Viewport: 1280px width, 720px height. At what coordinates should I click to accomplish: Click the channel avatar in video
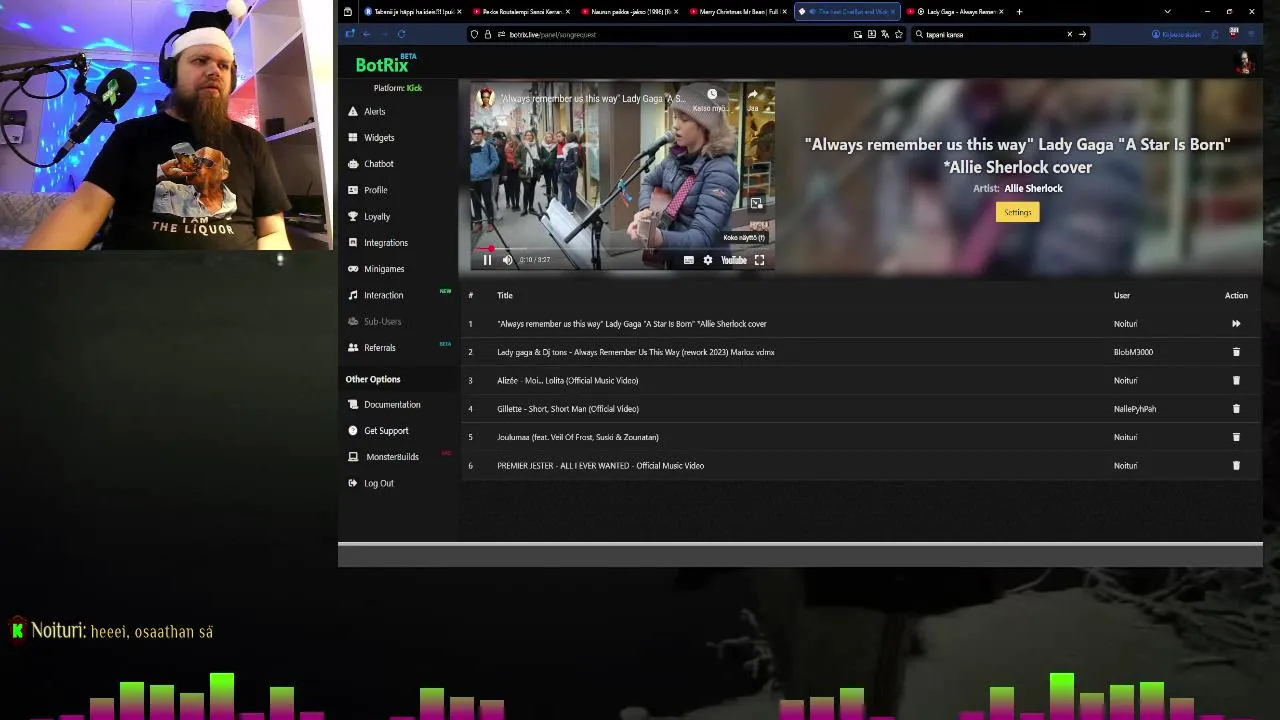tap(486, 98)
